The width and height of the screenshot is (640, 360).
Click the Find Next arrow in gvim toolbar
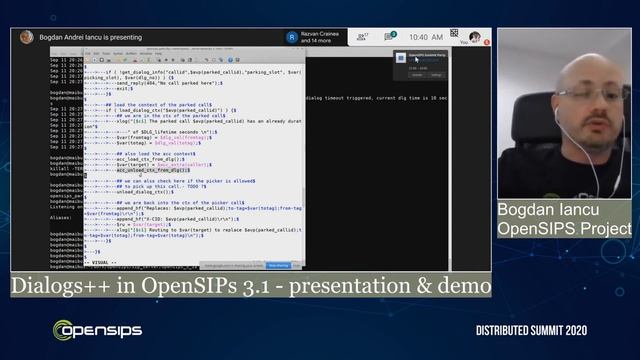pos(166,60)
